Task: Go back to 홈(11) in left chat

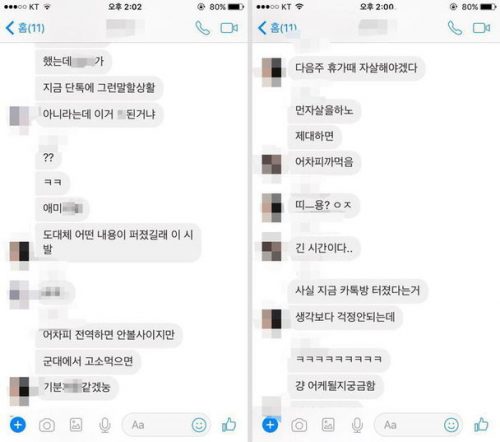Action: tap(25, 28)
